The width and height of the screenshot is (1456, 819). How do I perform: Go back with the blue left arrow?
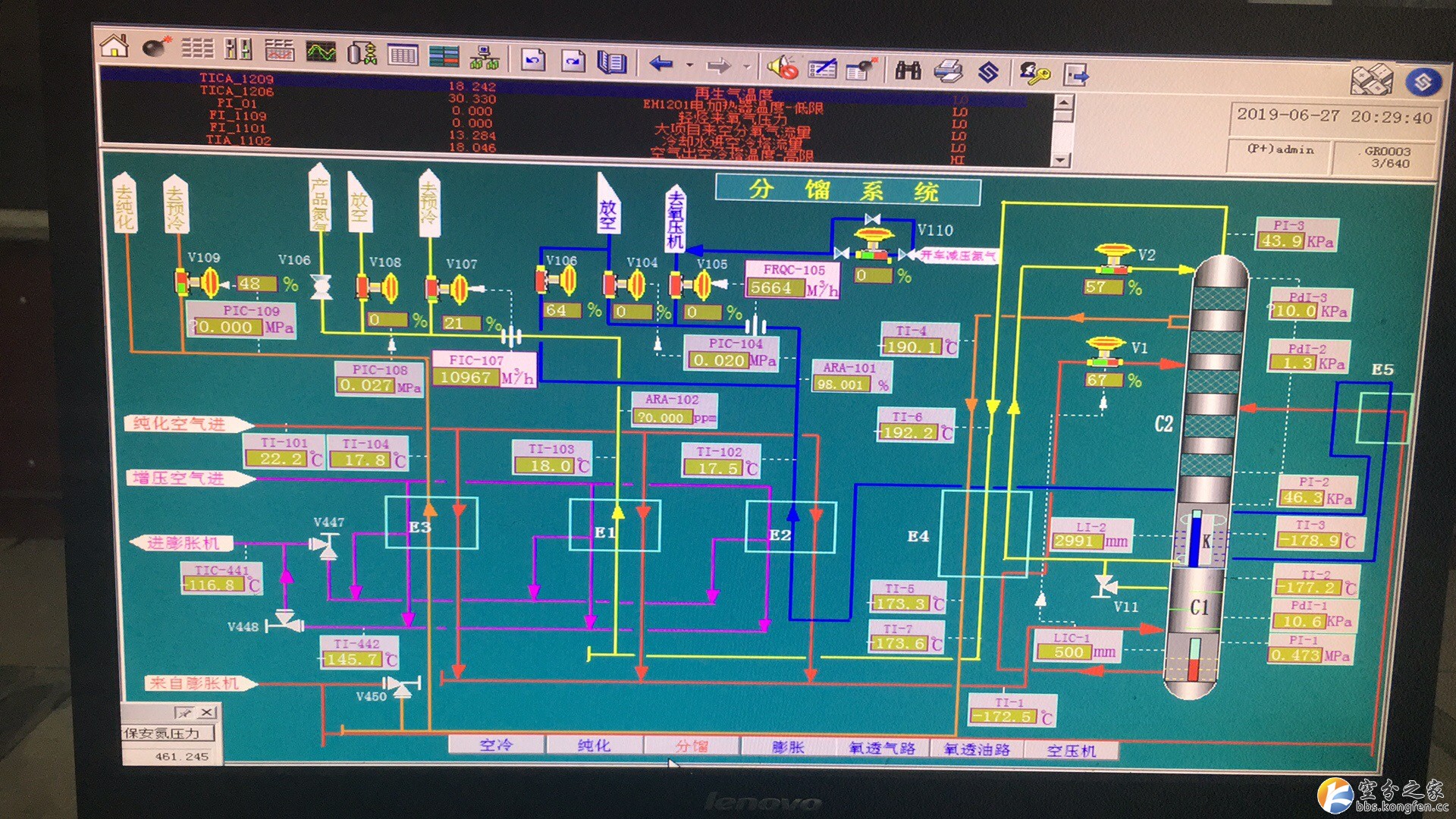tap(661, 64)
